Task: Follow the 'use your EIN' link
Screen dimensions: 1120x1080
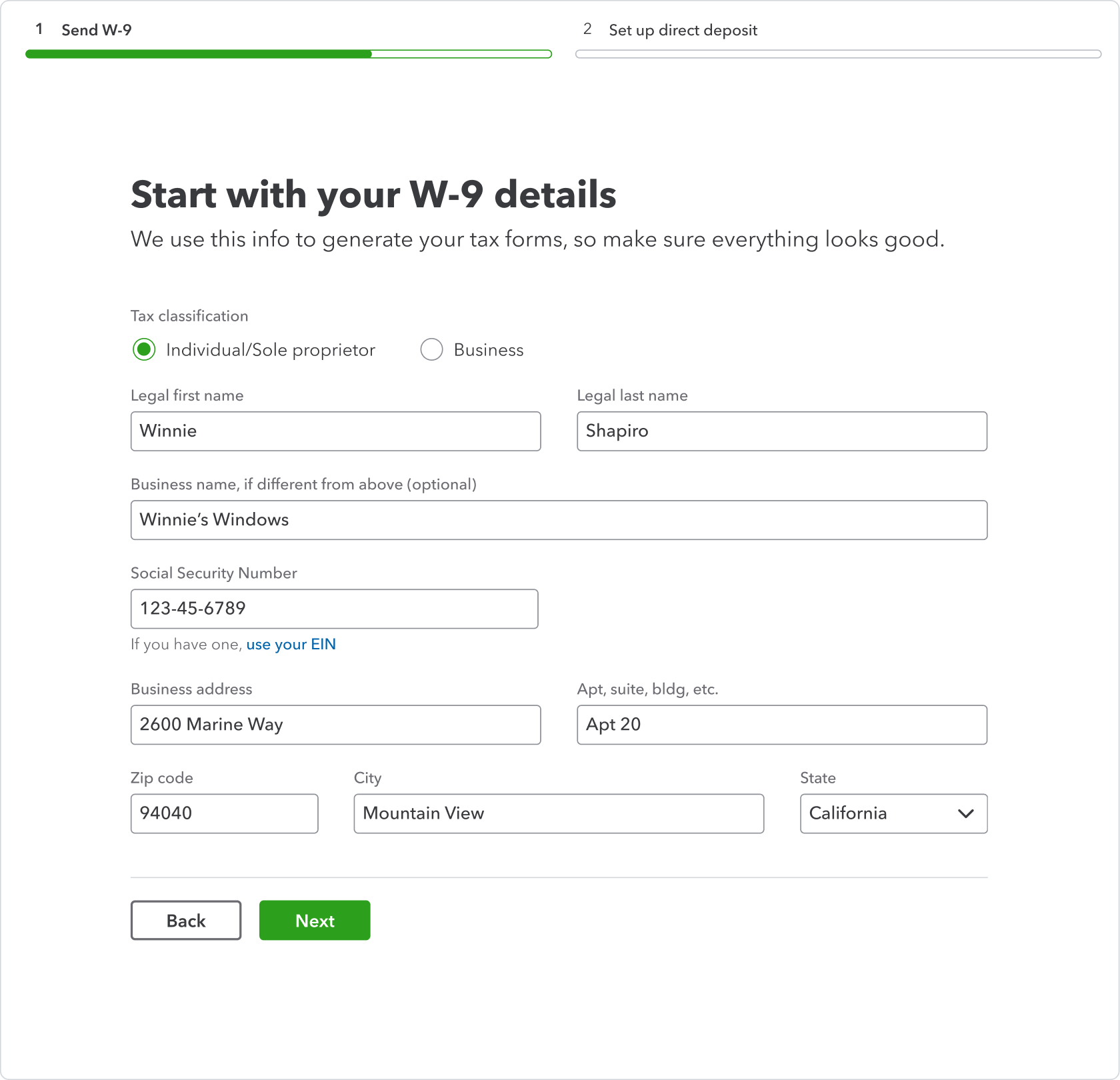Action: tap(291, 644)
